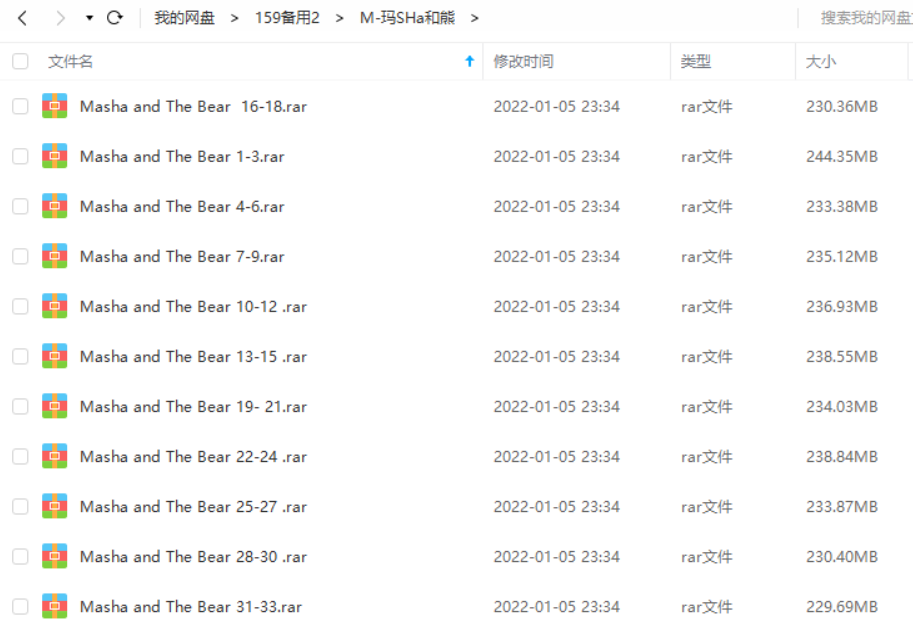This screenshot has height=624, width=913.
Task: Expand the chevron after M-玛SHa和熊 breadcrumb
Action: tap(475, 19)
